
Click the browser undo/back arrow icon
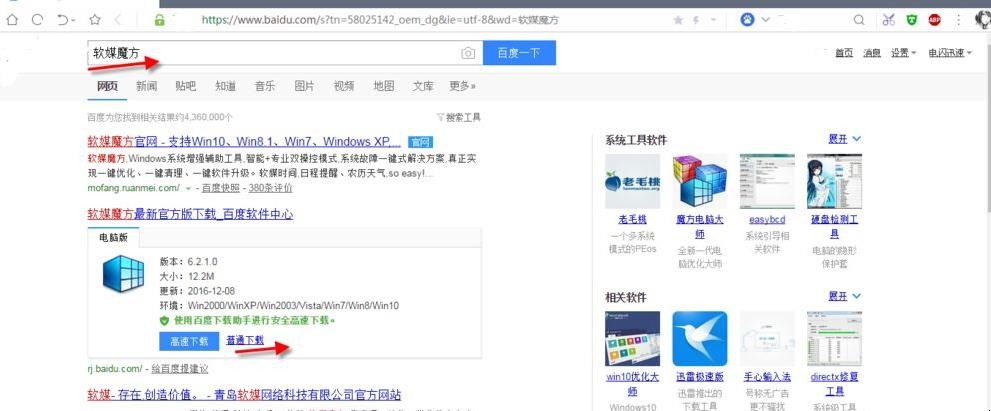[63, 20]
